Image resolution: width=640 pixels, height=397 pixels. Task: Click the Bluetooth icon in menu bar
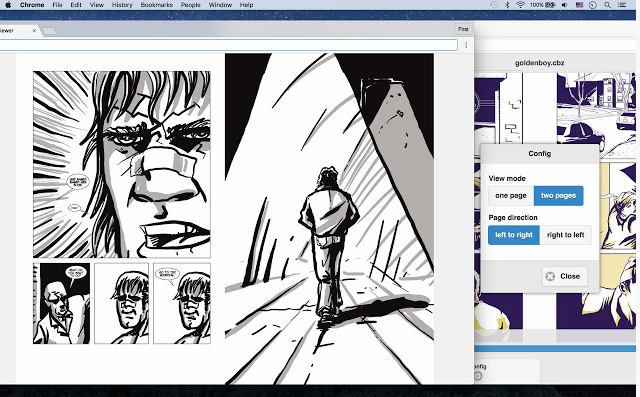pos(507,5)
